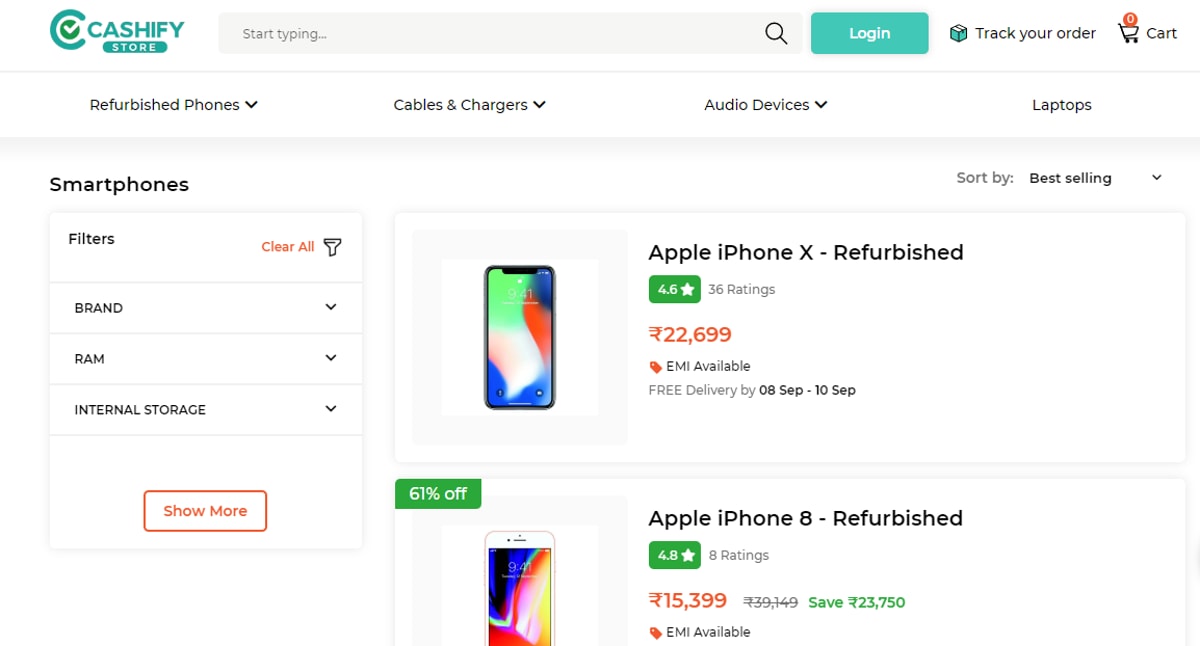Click the EMI Available tag icon on iPhone X
The width and height of the screenshot is (1200, 646).
pyautogui.click(x=655, y=366)
